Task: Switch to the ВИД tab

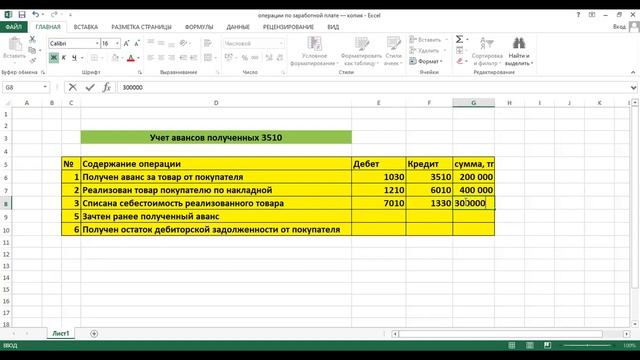Action: pyautogui.click(x=333, y=27)
